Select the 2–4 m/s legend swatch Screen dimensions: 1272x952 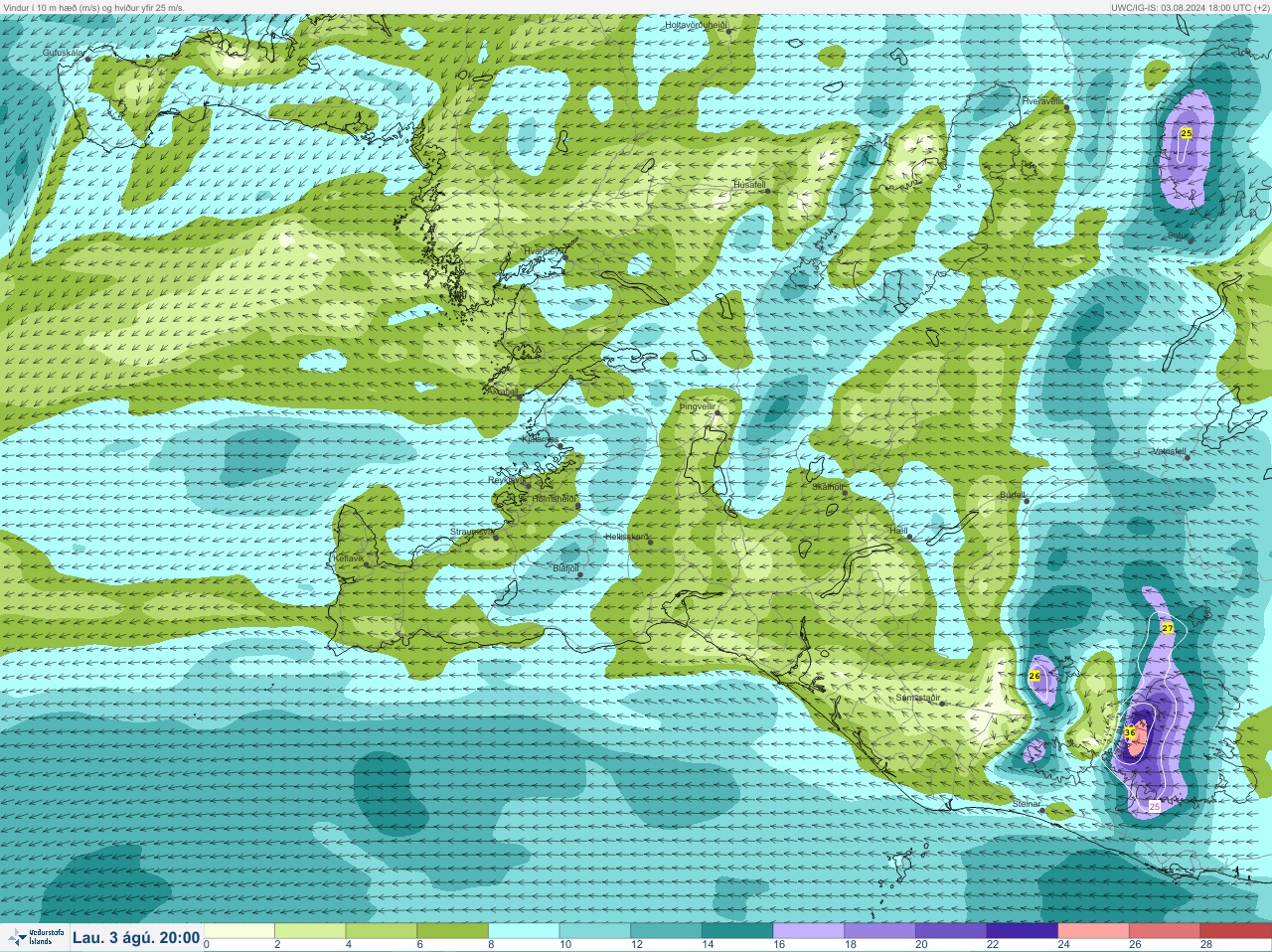310,931
